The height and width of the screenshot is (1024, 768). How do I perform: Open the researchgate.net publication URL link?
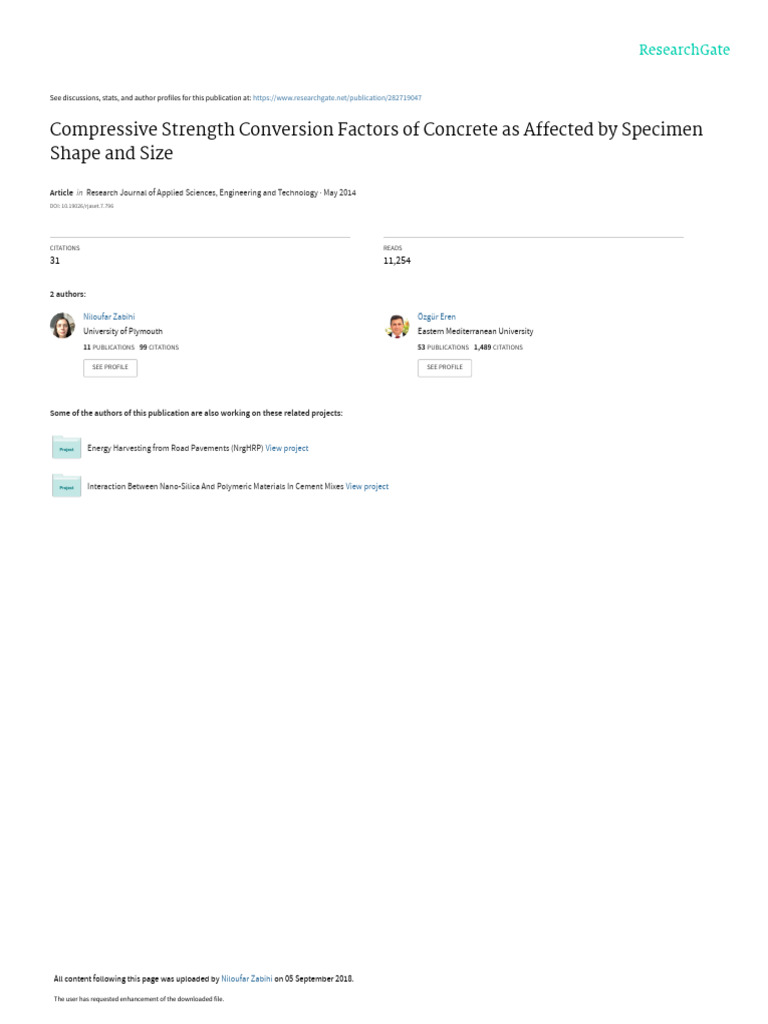337,98
